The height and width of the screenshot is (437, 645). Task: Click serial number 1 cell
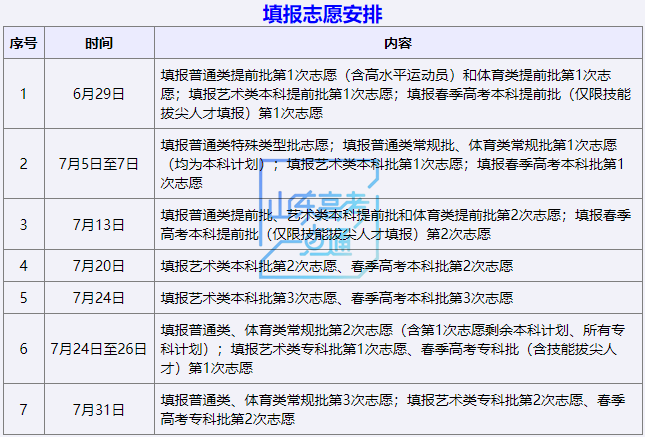coord(24,94)
